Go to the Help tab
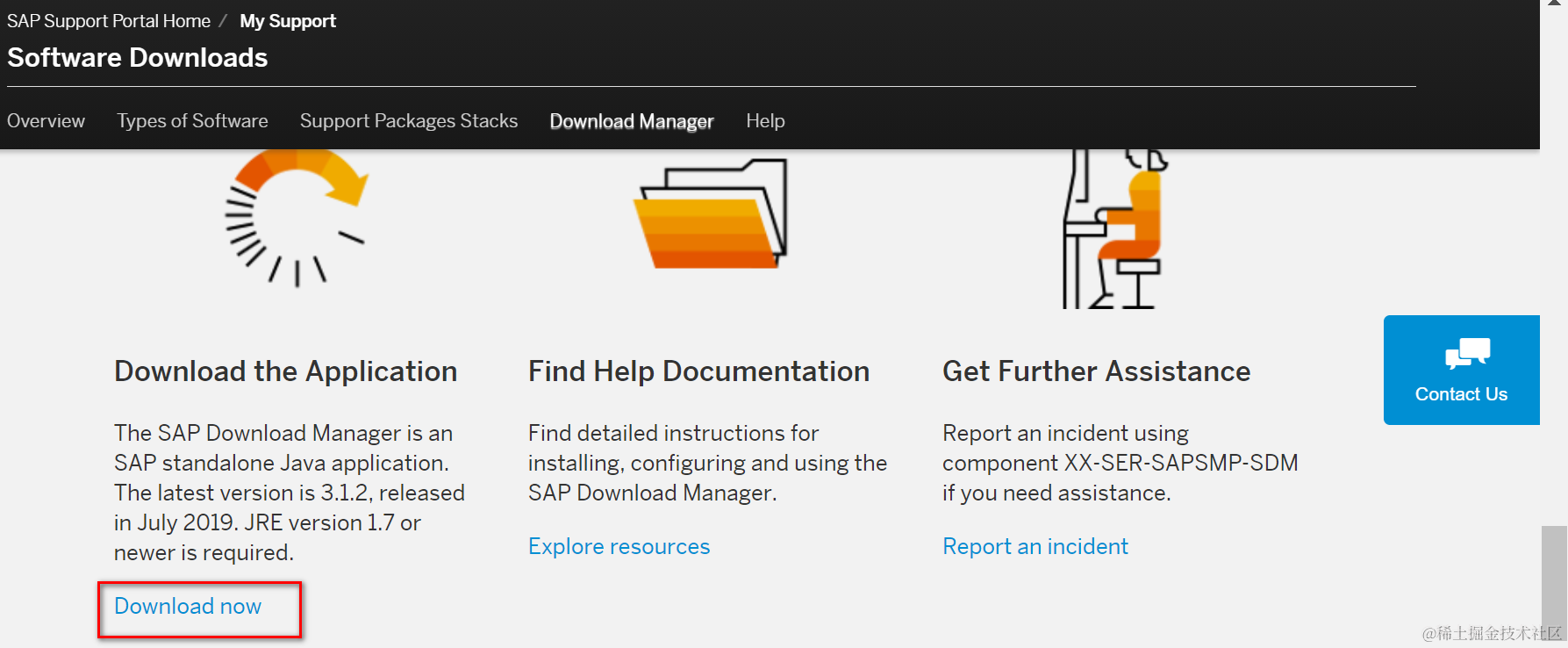Screen dimensions: 1568x648 pyautogui.click(x=765, y=121)
